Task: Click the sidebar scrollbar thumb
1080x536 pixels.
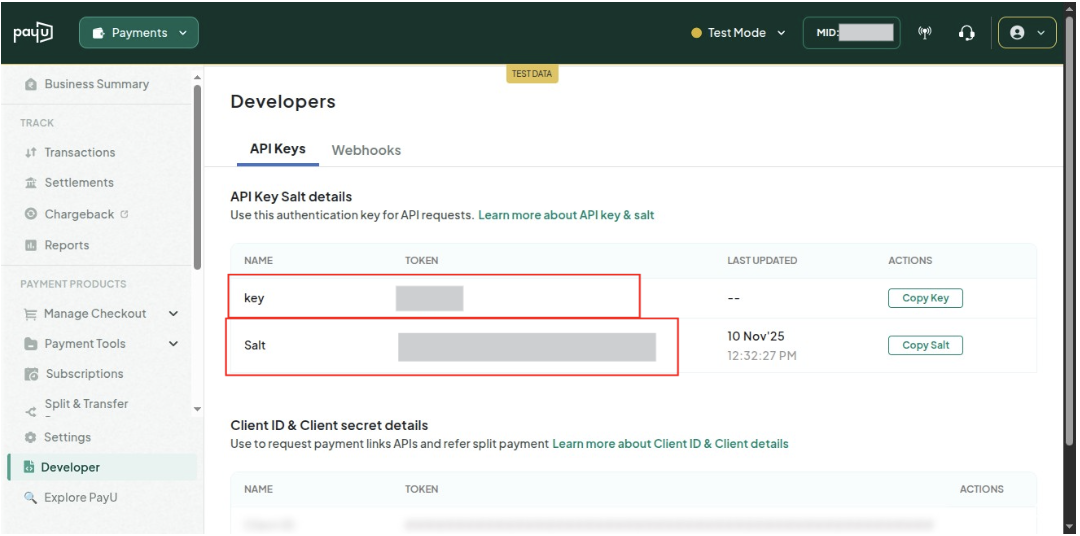Action: pos(198,176)
